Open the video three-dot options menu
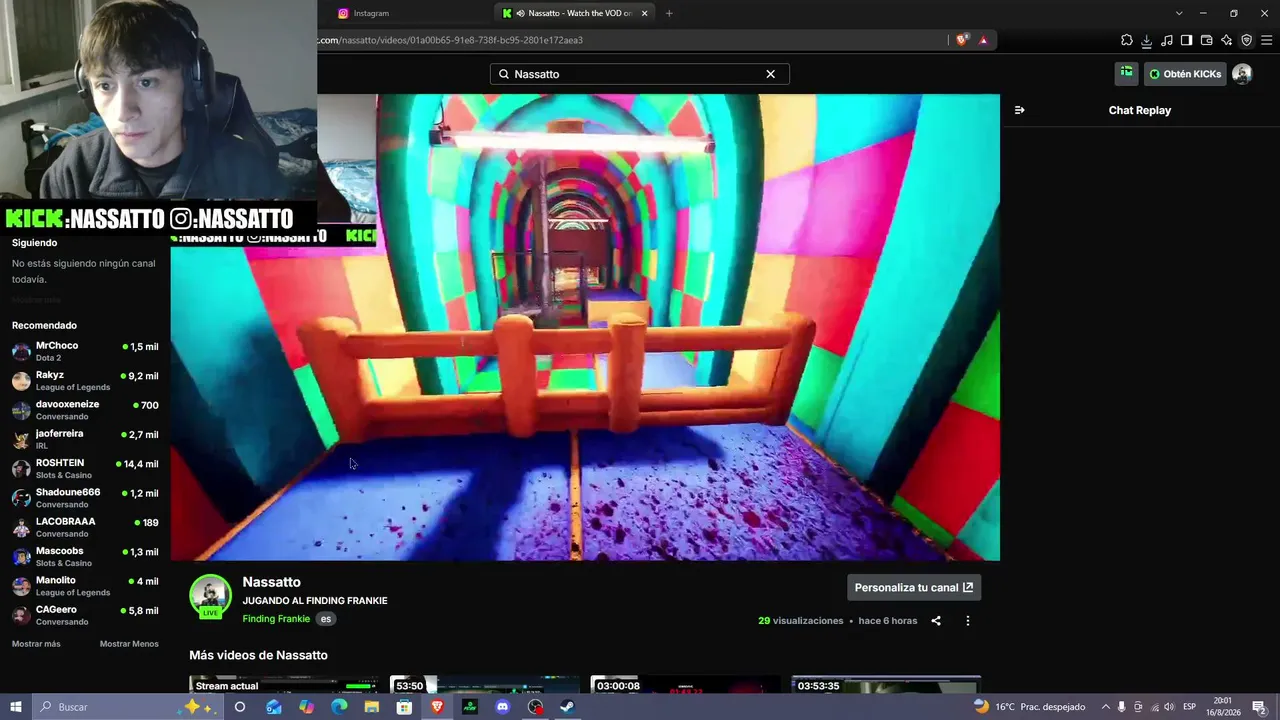This screenshot has height=720, width=1280. [x=967, y=621]
